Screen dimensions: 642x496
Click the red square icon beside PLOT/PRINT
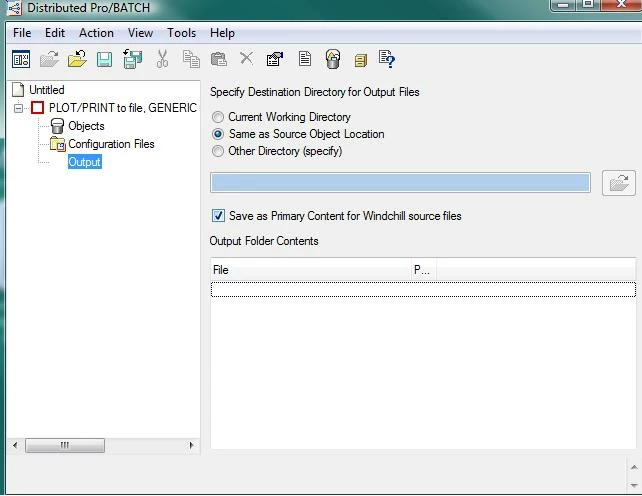(x=37, y=108)
